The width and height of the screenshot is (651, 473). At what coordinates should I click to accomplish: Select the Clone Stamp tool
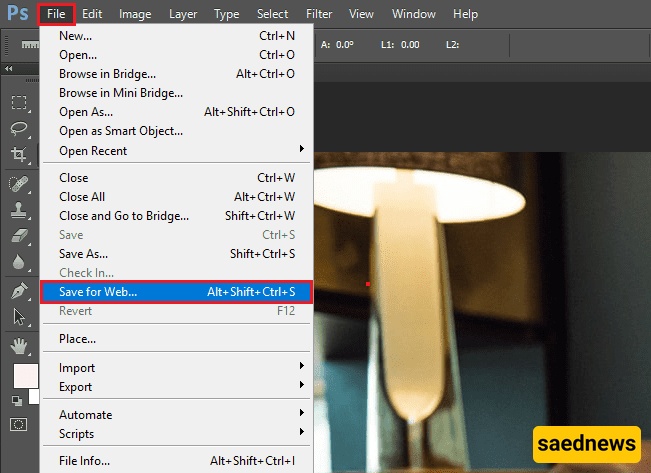click(19, 211)
